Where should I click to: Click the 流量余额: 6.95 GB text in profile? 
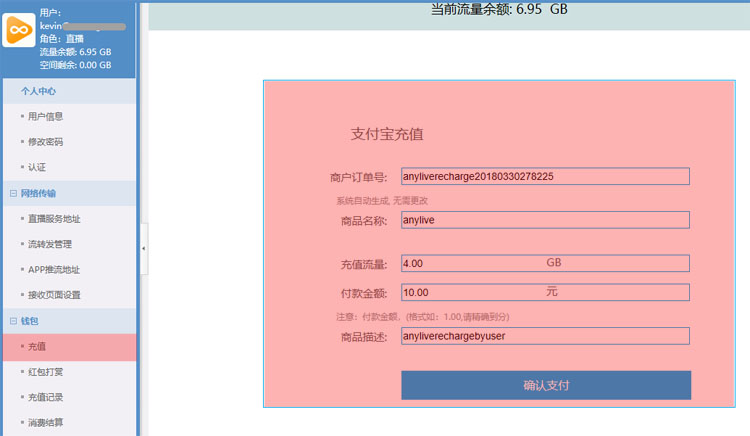[x=76, y=52]
